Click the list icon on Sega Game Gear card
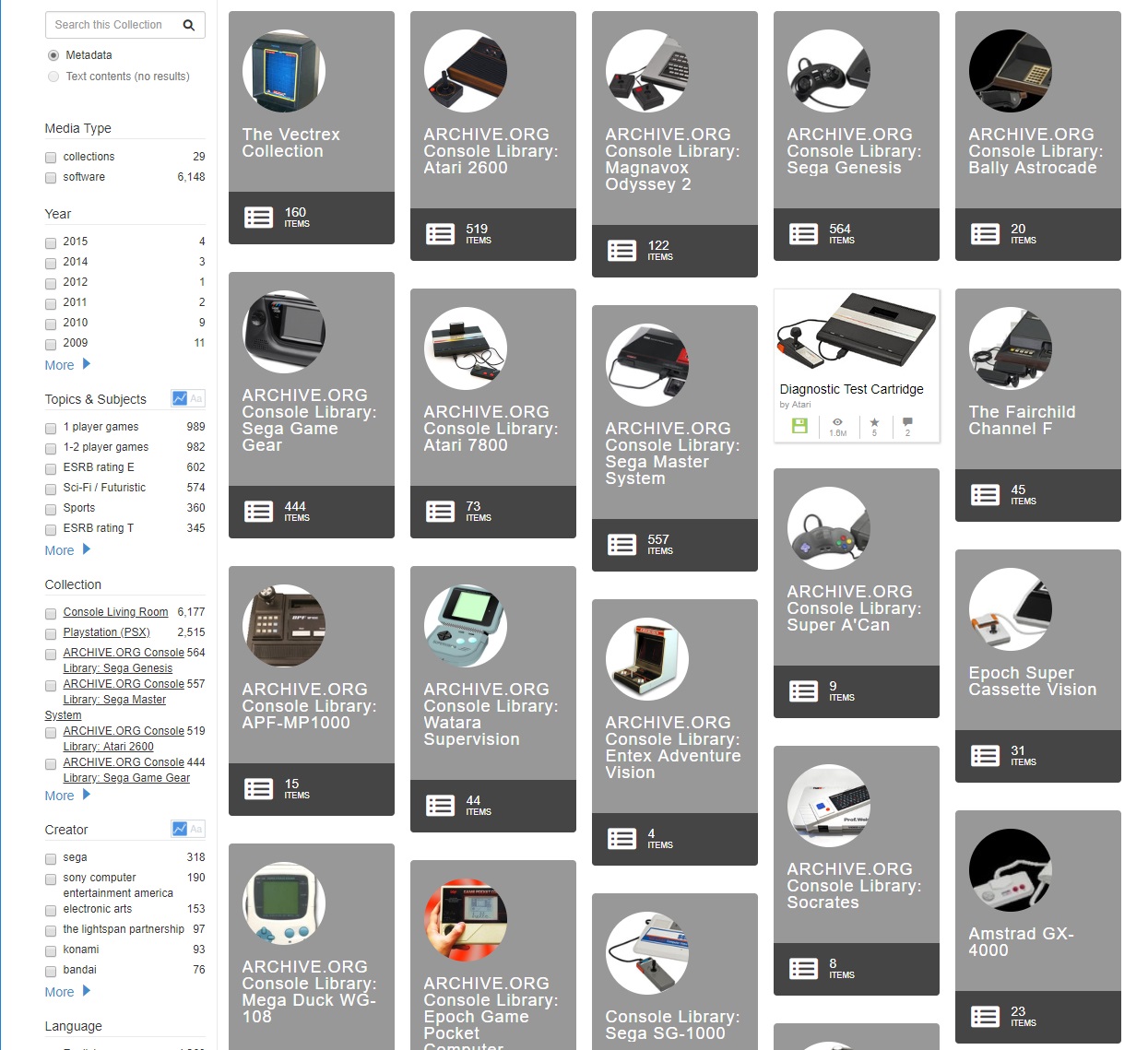This screenshot has height=1050, width=1148. [x=258, y=512]
